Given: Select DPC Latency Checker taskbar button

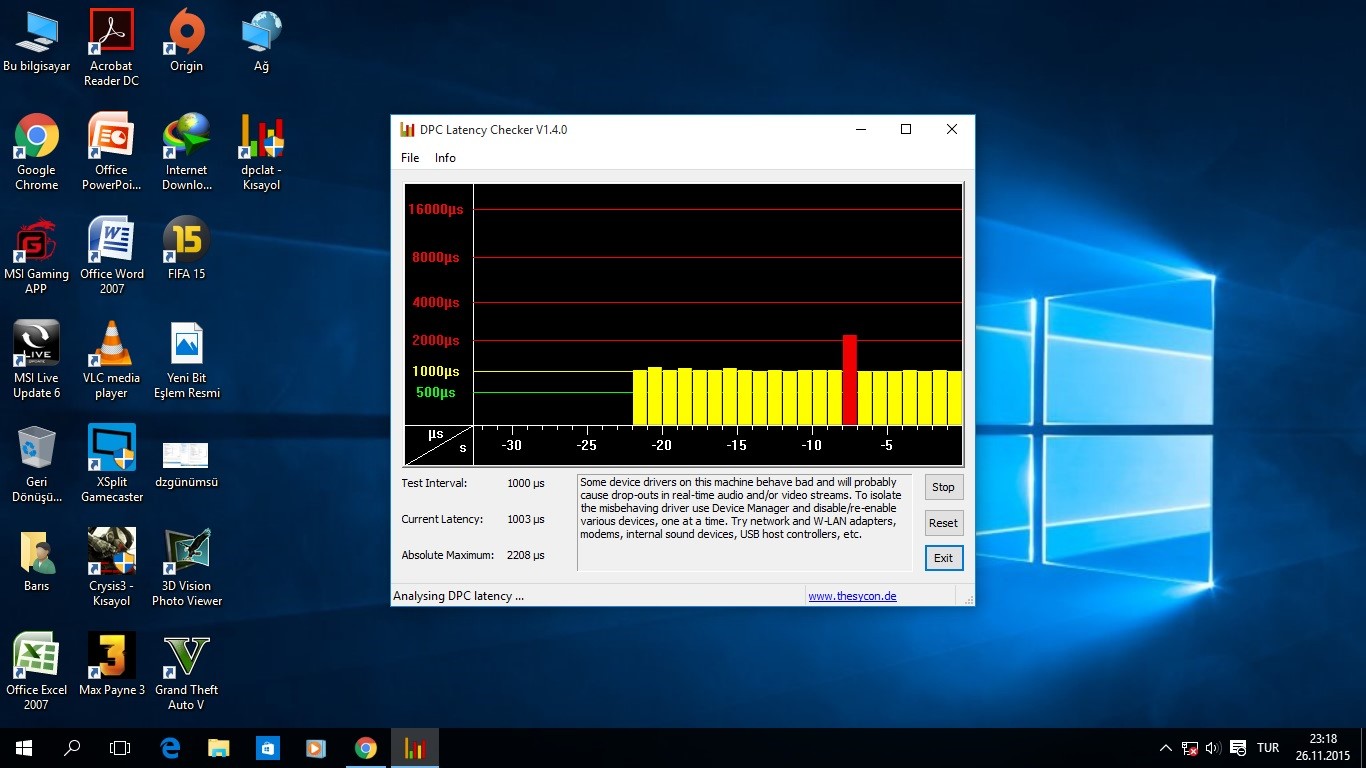Looking at the screenshot, I should (x=414, y=748).
